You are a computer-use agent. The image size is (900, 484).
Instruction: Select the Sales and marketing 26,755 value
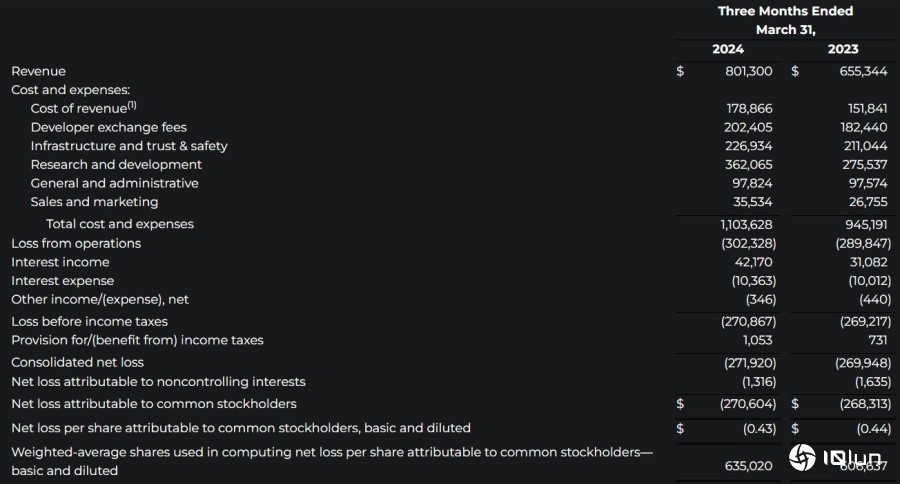(868, 202)
